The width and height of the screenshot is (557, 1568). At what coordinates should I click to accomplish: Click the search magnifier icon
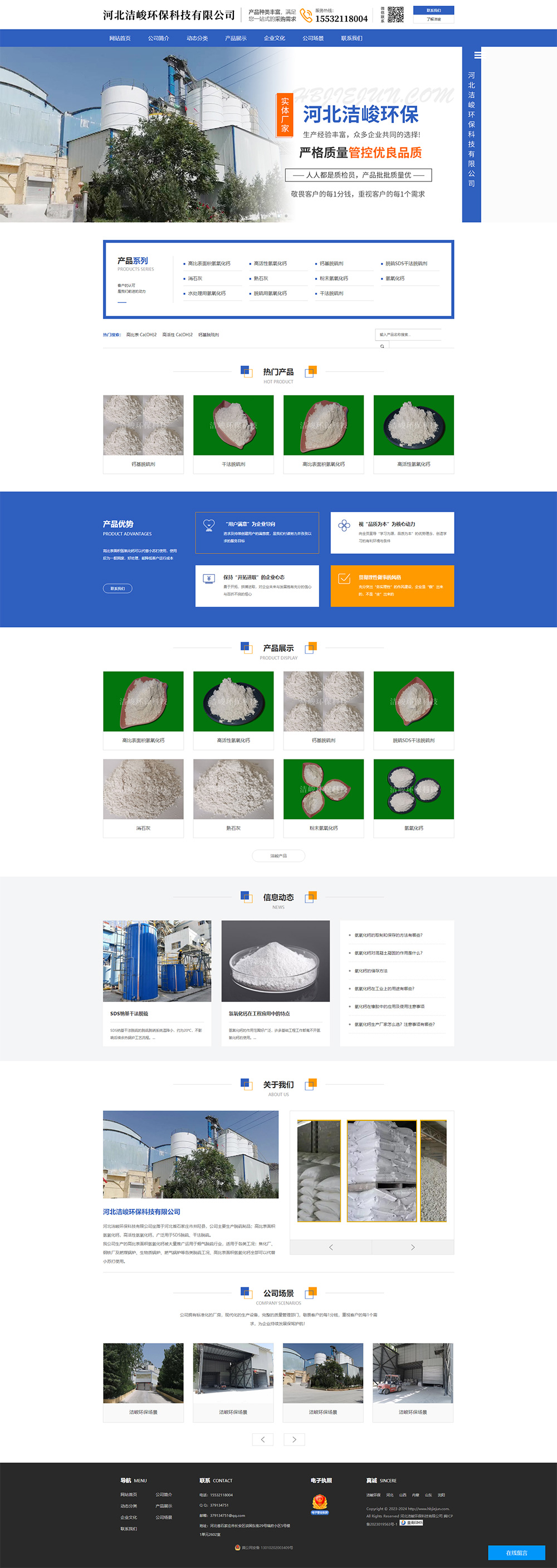[x=382, y=346]
